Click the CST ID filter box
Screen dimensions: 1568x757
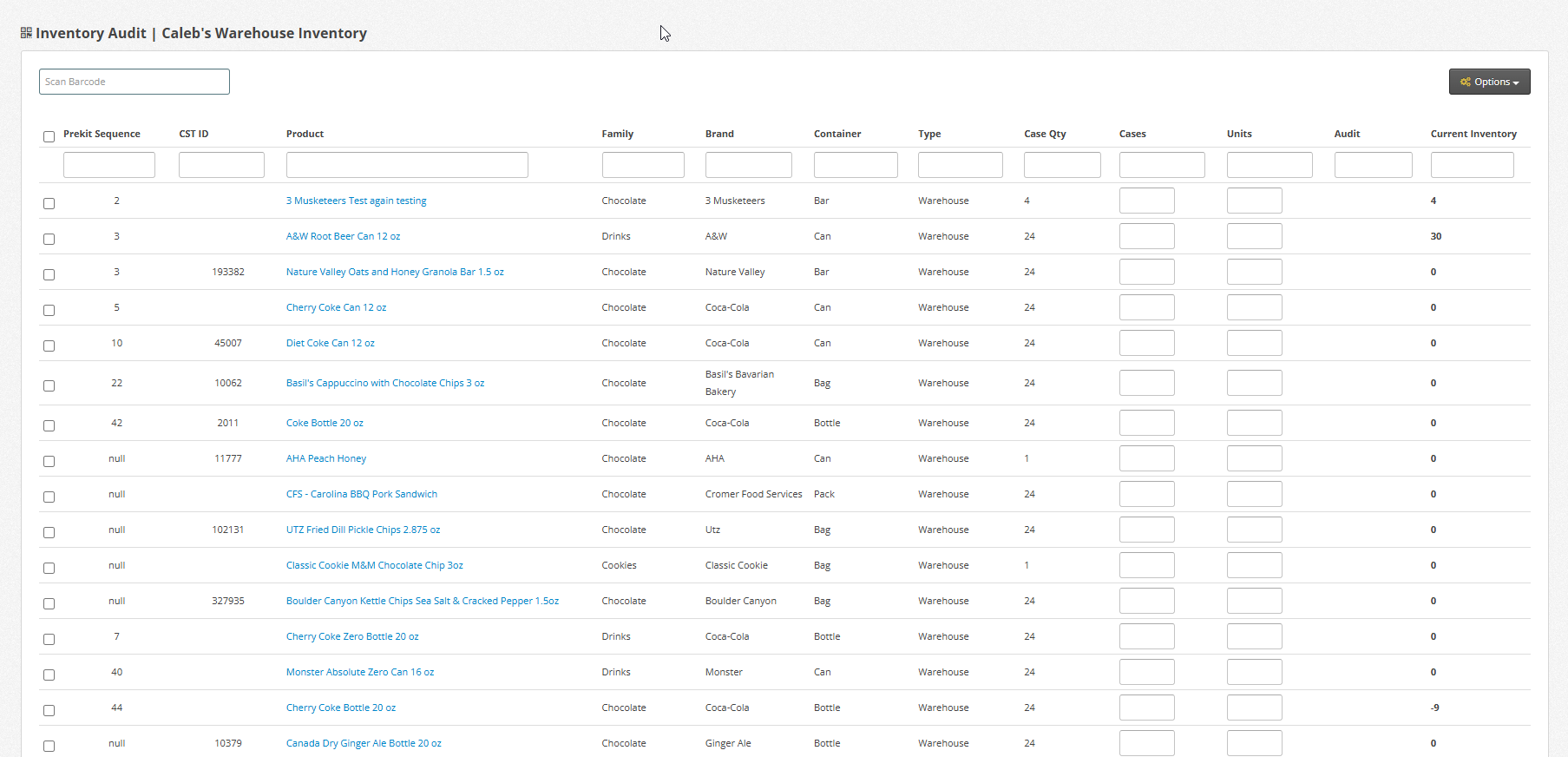click(221, 165)
